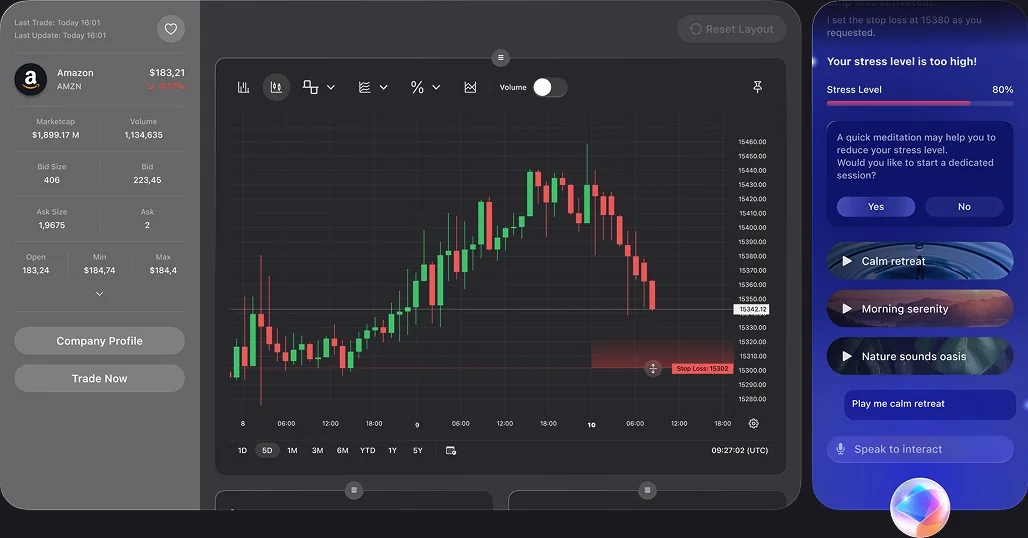Click the AMZN ticker symbol
Image resolution: width=1028 pixels, height=538 pixels.
coord(69,86)
